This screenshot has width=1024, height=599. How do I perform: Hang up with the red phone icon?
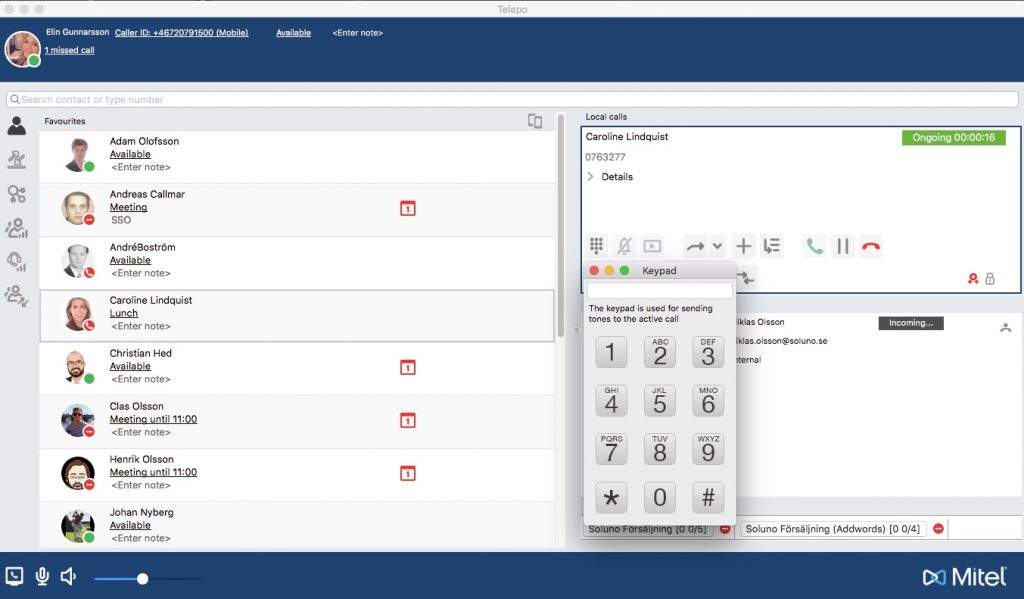(x=871, y=246)
